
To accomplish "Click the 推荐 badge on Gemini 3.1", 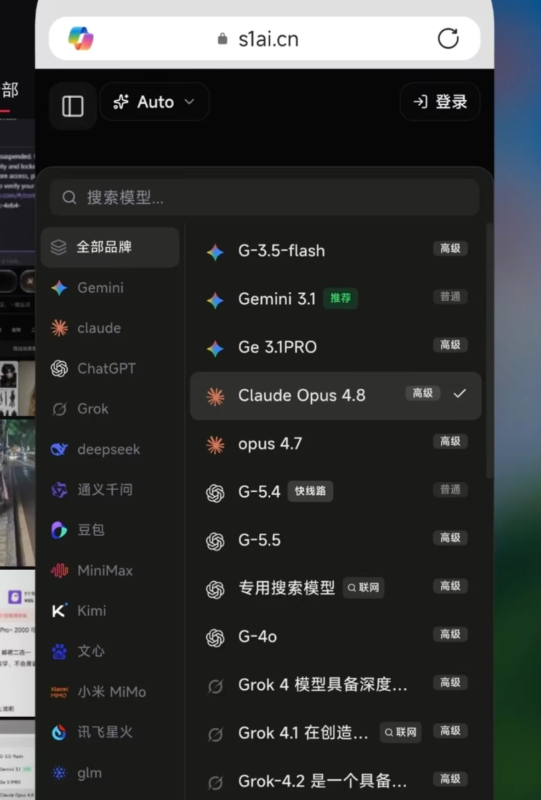I will (x=340, y=298).
